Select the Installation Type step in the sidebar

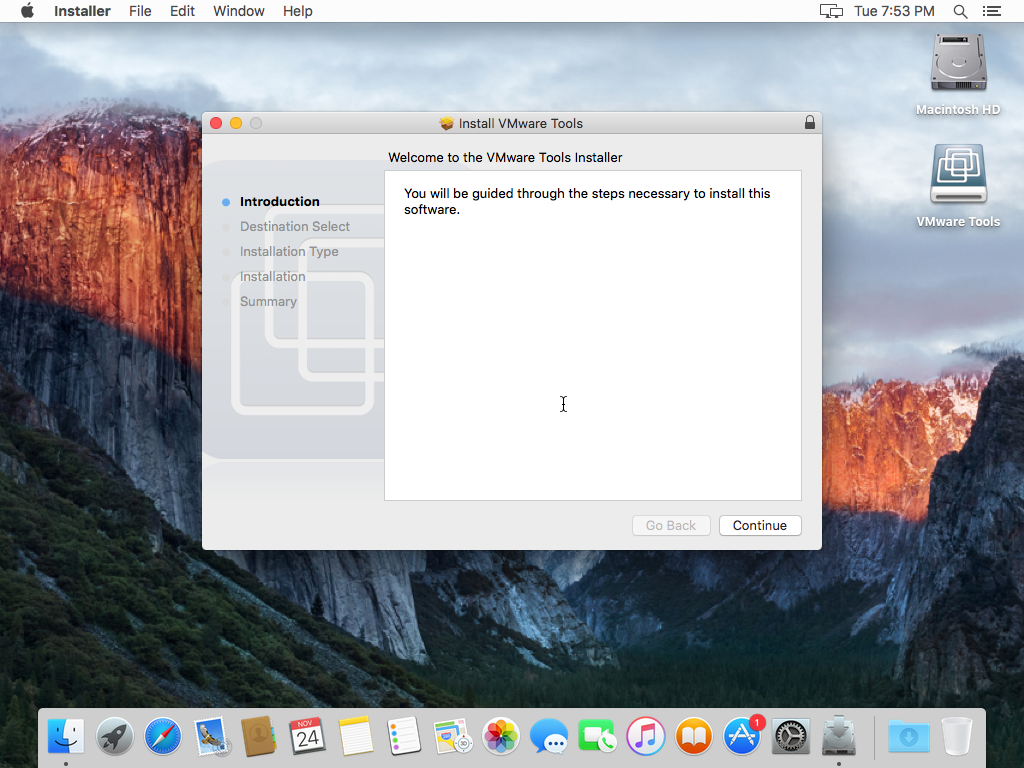tap(289, 251)
